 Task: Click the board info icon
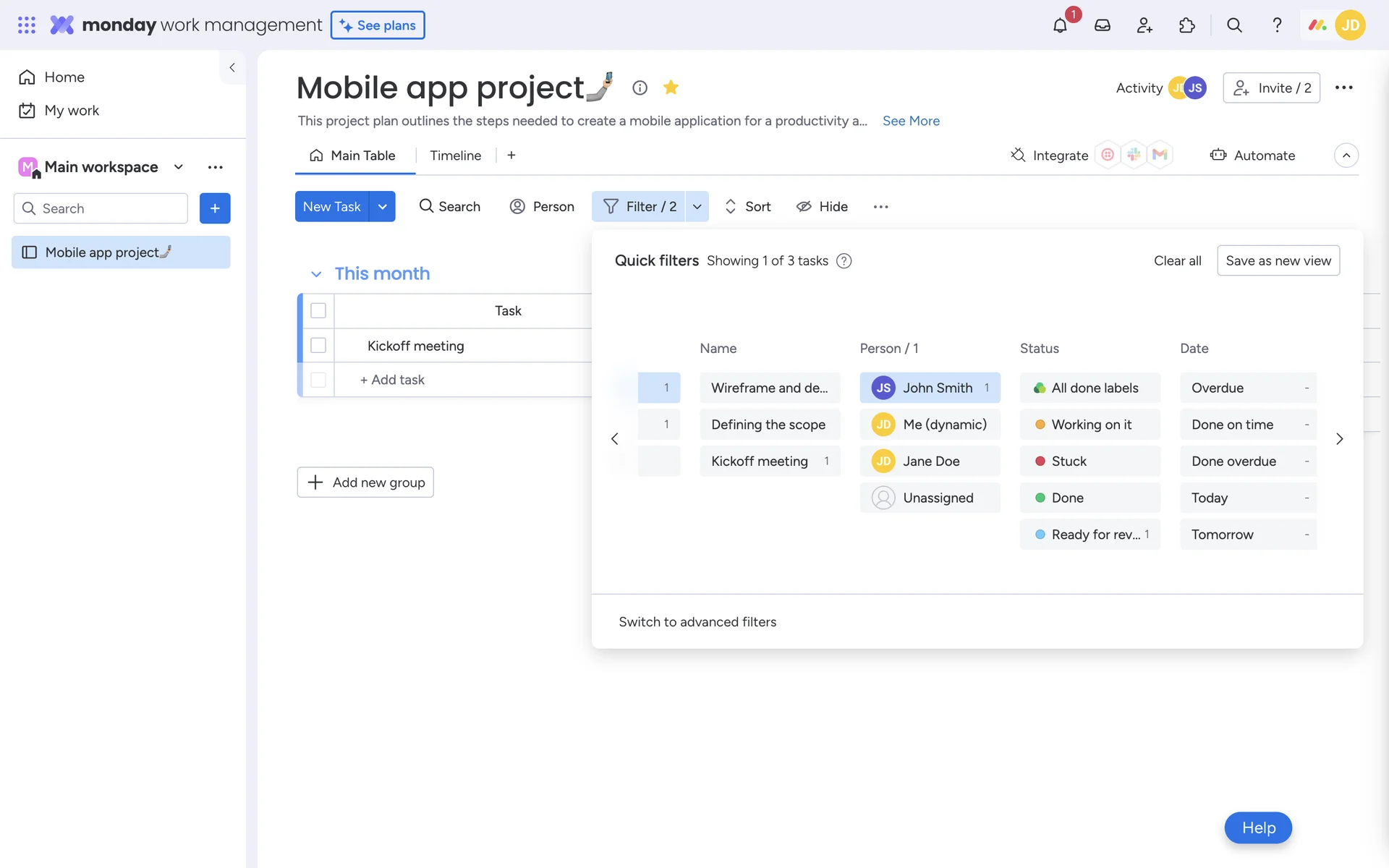640,88
